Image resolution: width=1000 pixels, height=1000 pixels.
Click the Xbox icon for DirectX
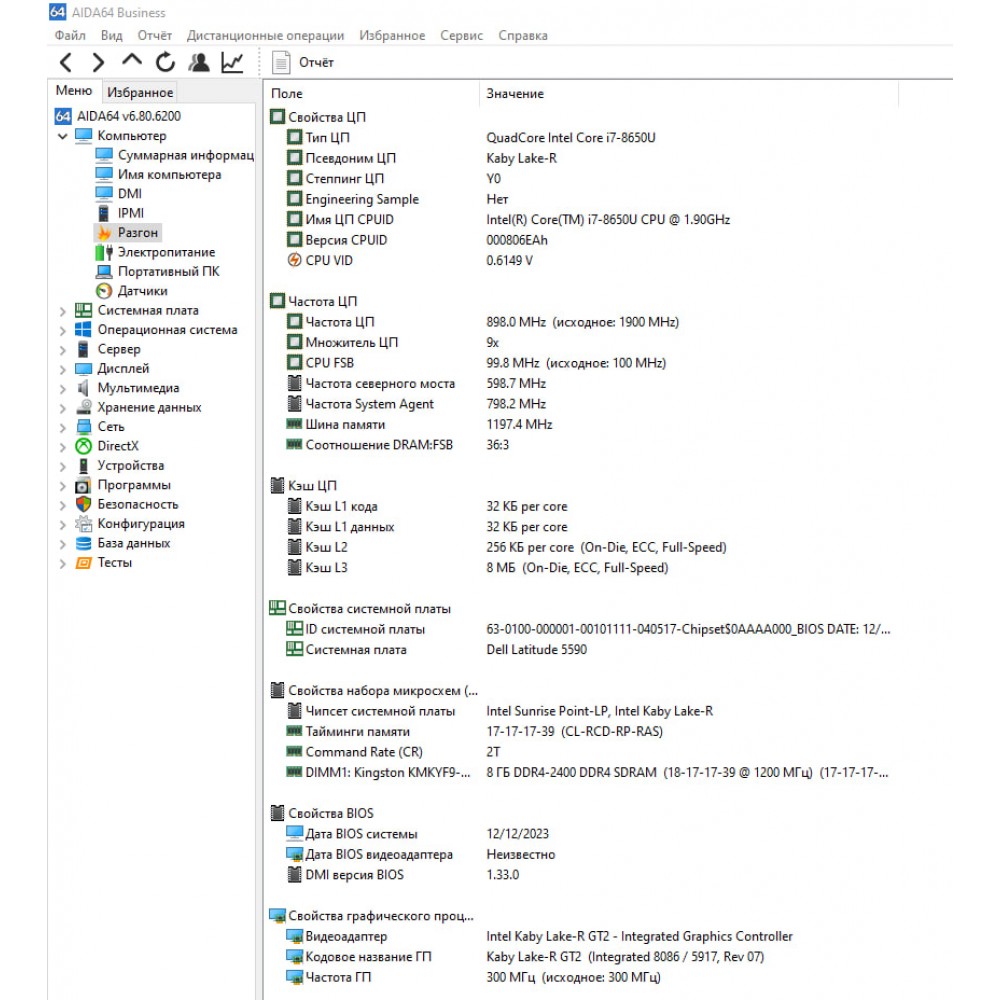[84, 446]
